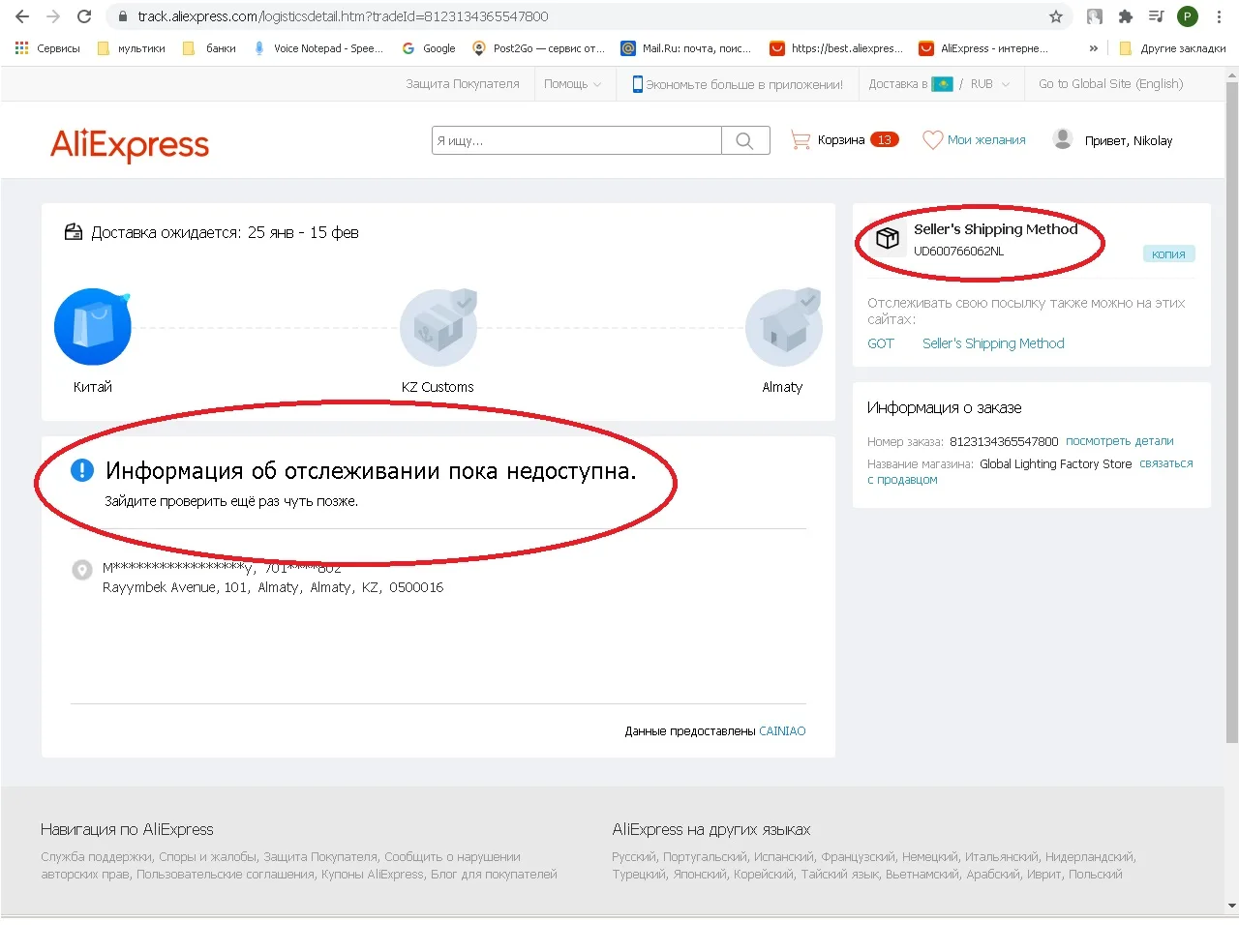Click the scrollbar down arrow

coord(1231,907)
